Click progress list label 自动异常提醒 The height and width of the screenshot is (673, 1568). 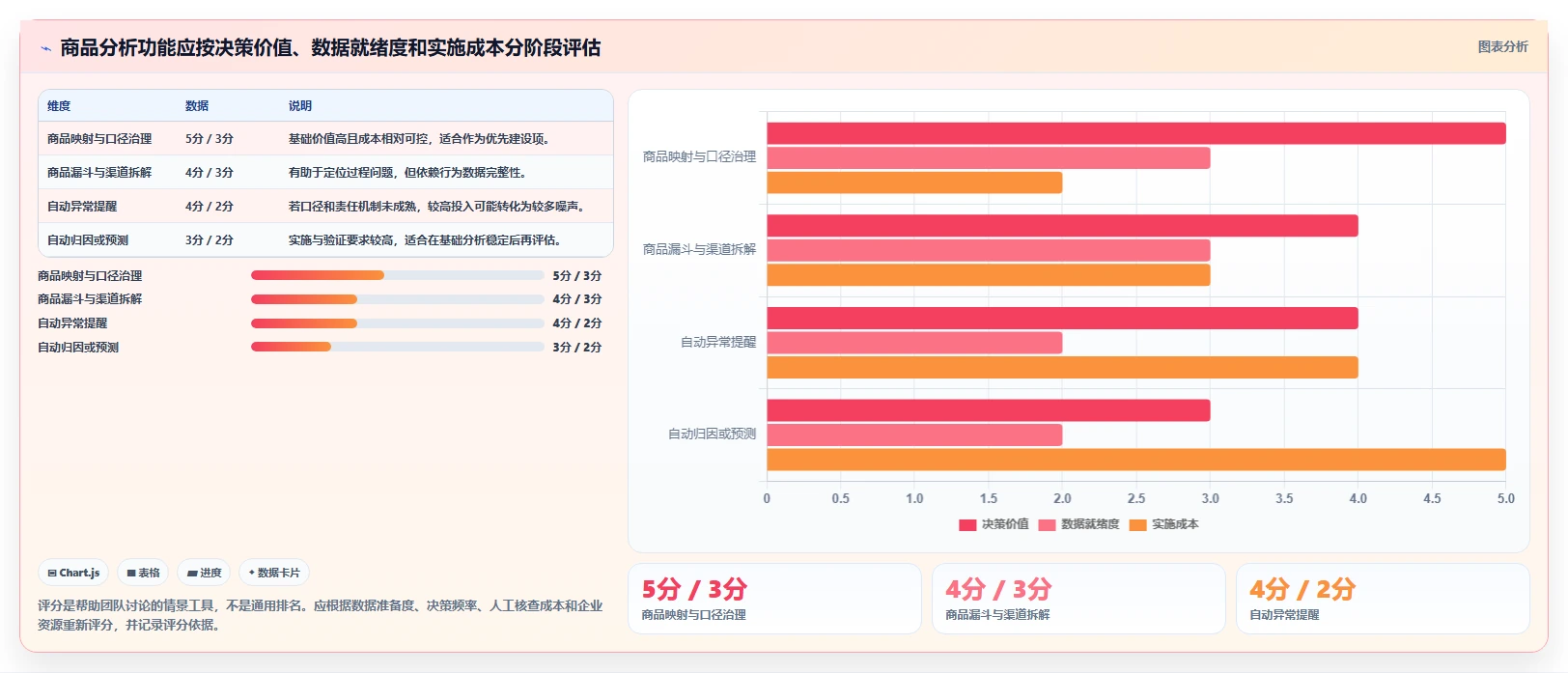click(x=72, y=323)
